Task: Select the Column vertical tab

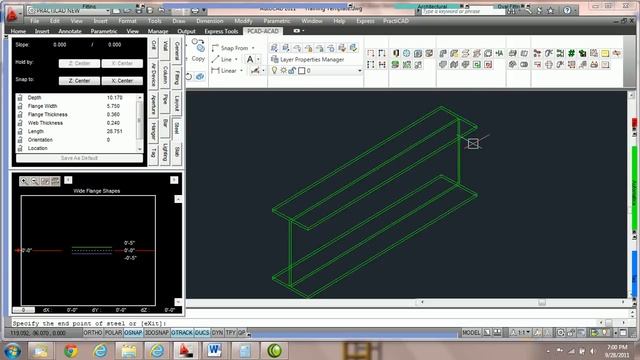Action: (165, 75)
